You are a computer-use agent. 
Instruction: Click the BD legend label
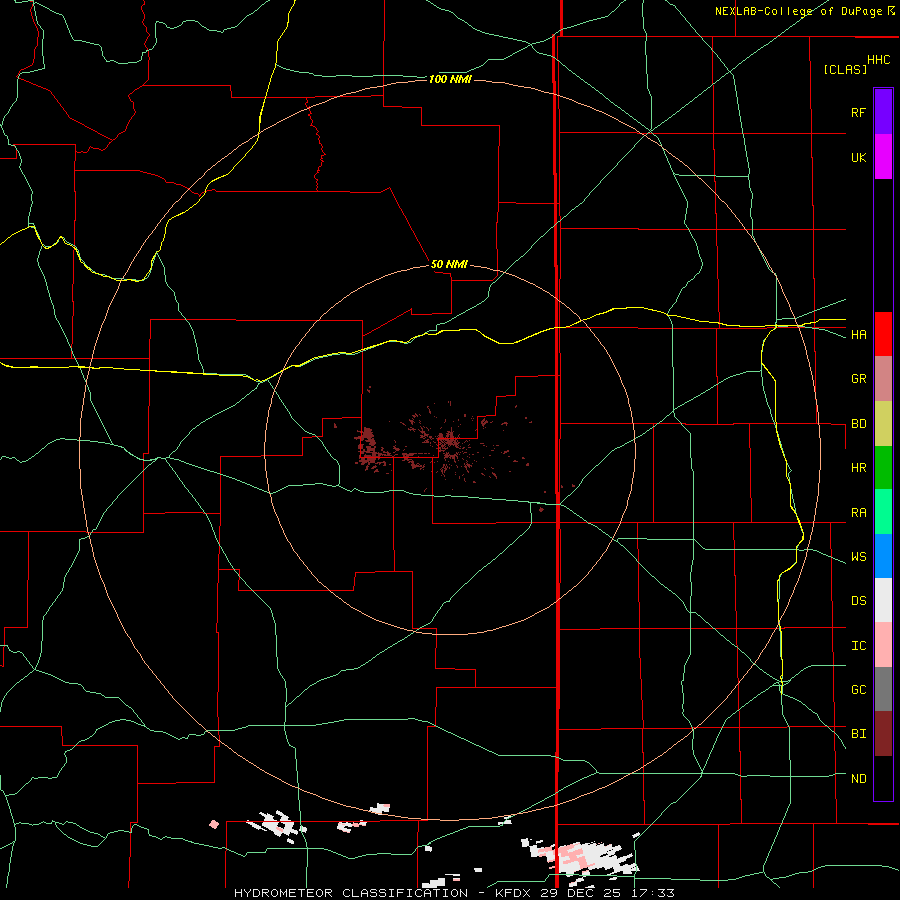pyautogui.click(x=858, y=424)
